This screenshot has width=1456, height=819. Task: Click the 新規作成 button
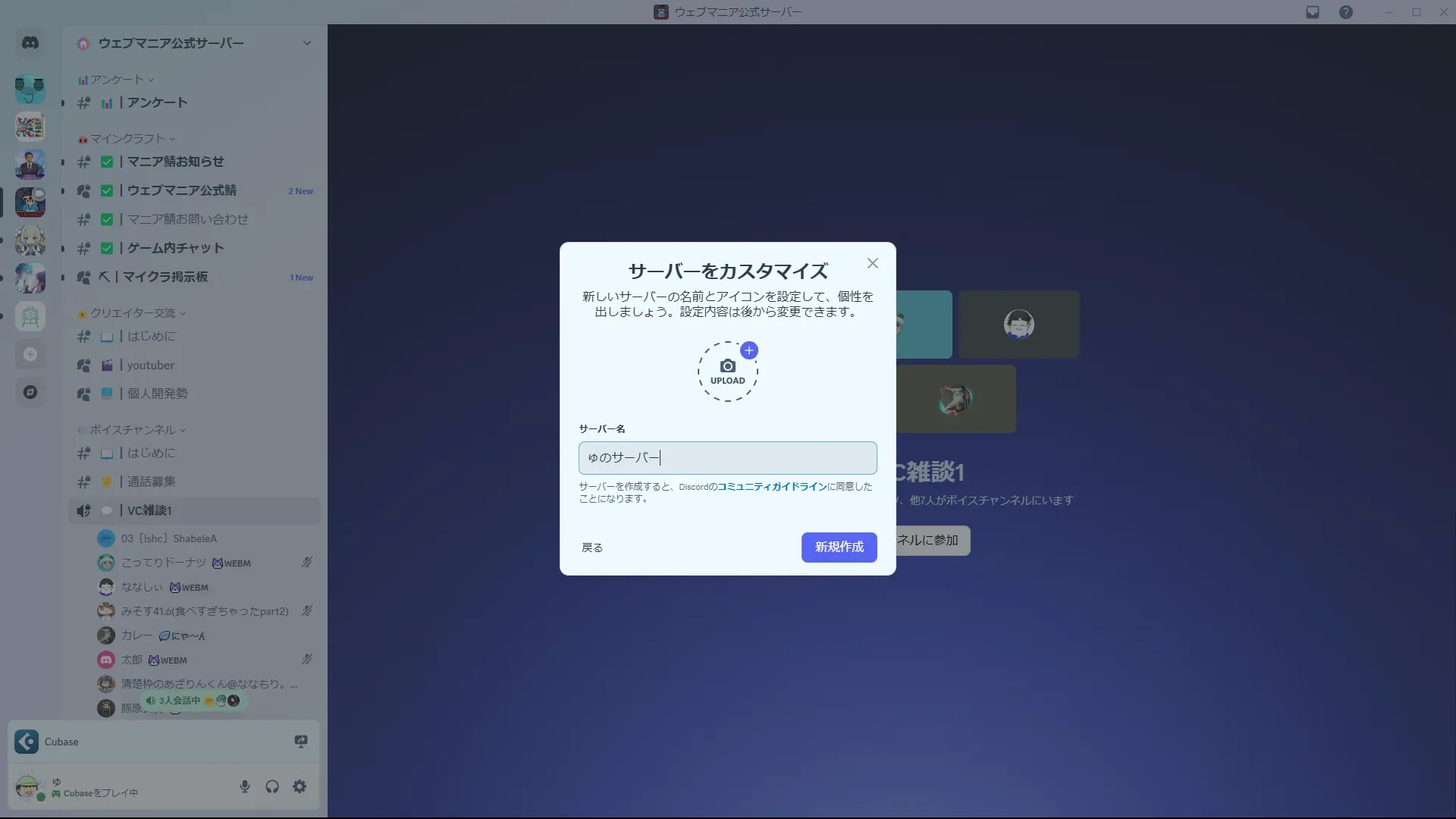pos(839,547)
